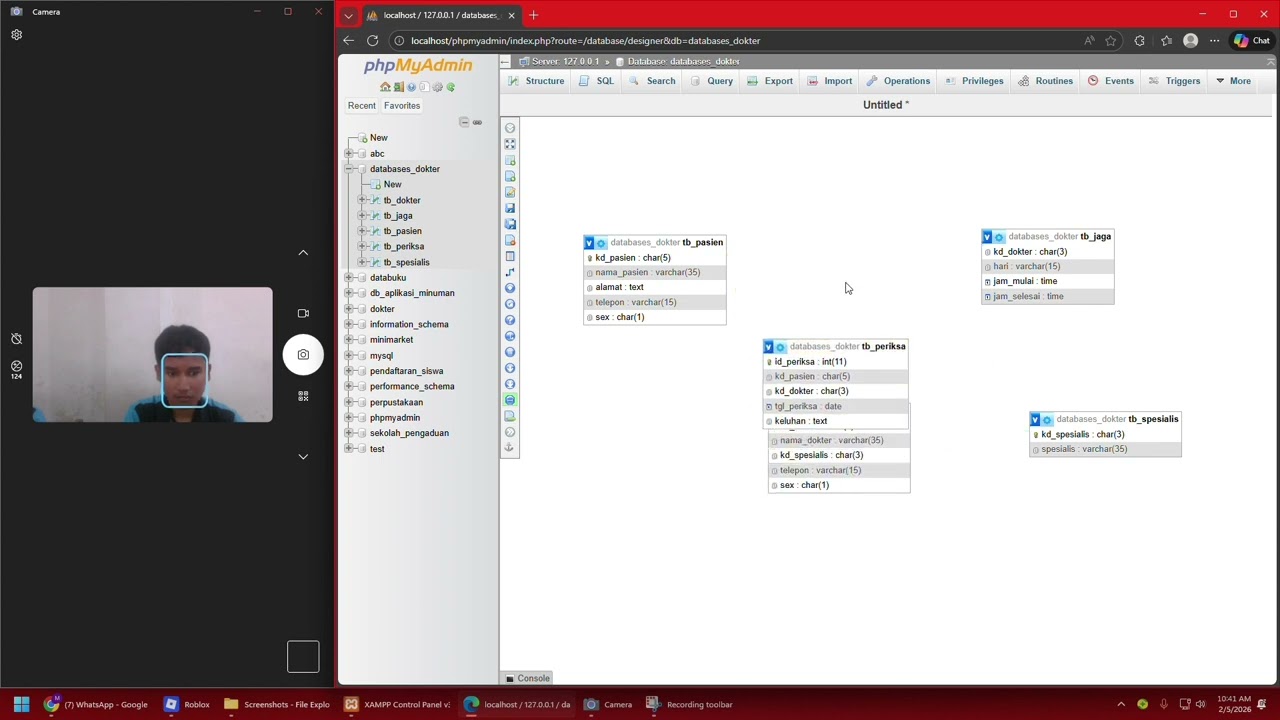
Task: Switch to the Search tab
Action: coord(652,81)
